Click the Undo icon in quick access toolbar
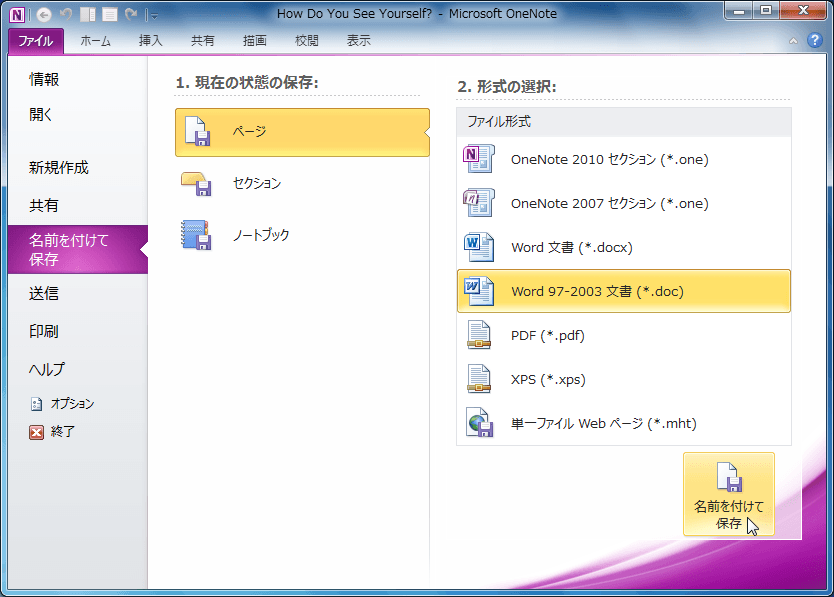The height and width of the screenshot is (597, 834). point(66,14)
